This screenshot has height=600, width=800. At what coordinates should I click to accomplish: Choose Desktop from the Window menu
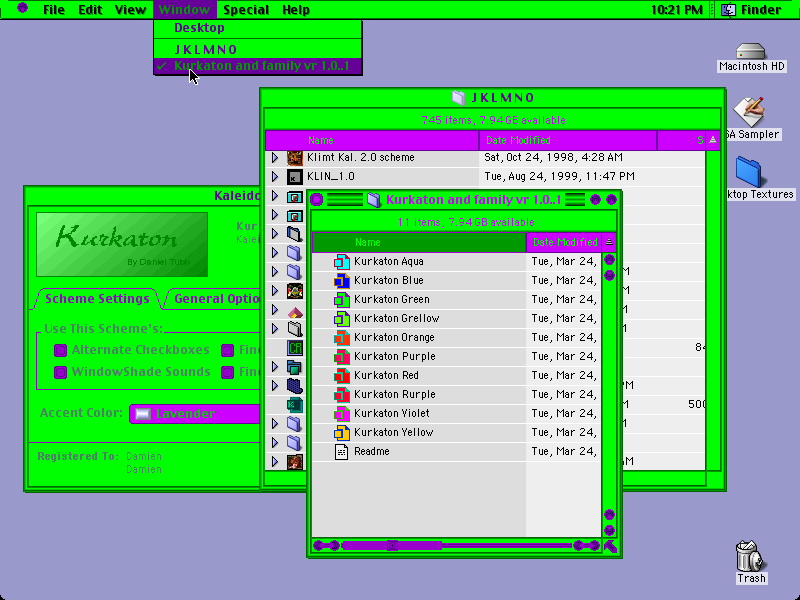tap(258, 28)
